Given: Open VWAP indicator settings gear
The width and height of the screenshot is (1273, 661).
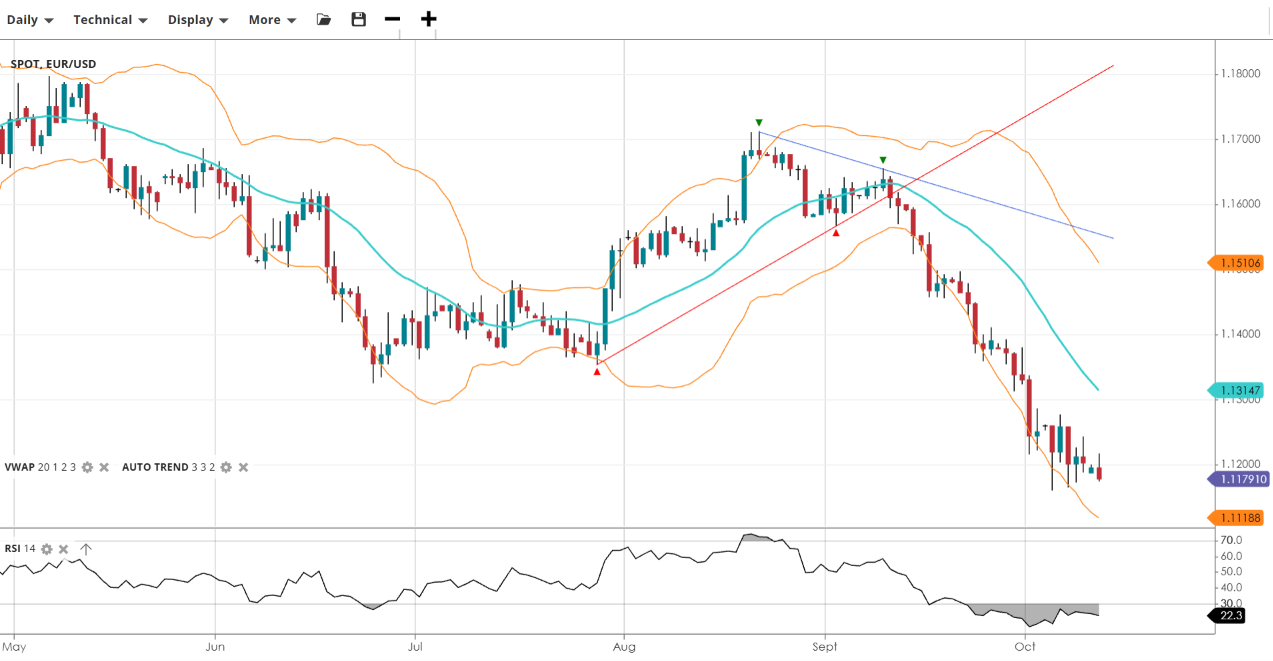Looking at the screenshot, I should tap(87, 467).
